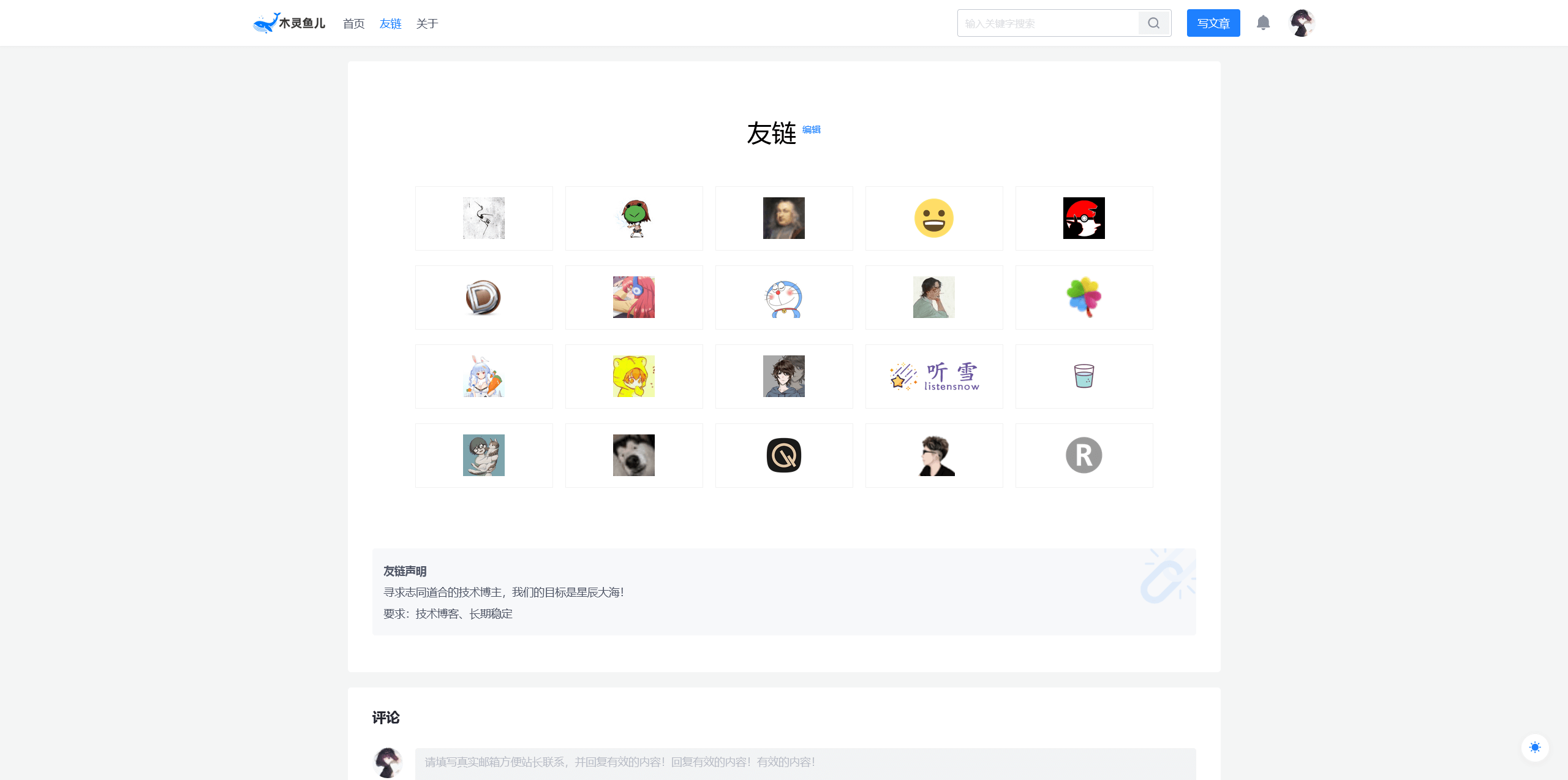Open the 听雪 listensnow friend link

tap(934, 376)
